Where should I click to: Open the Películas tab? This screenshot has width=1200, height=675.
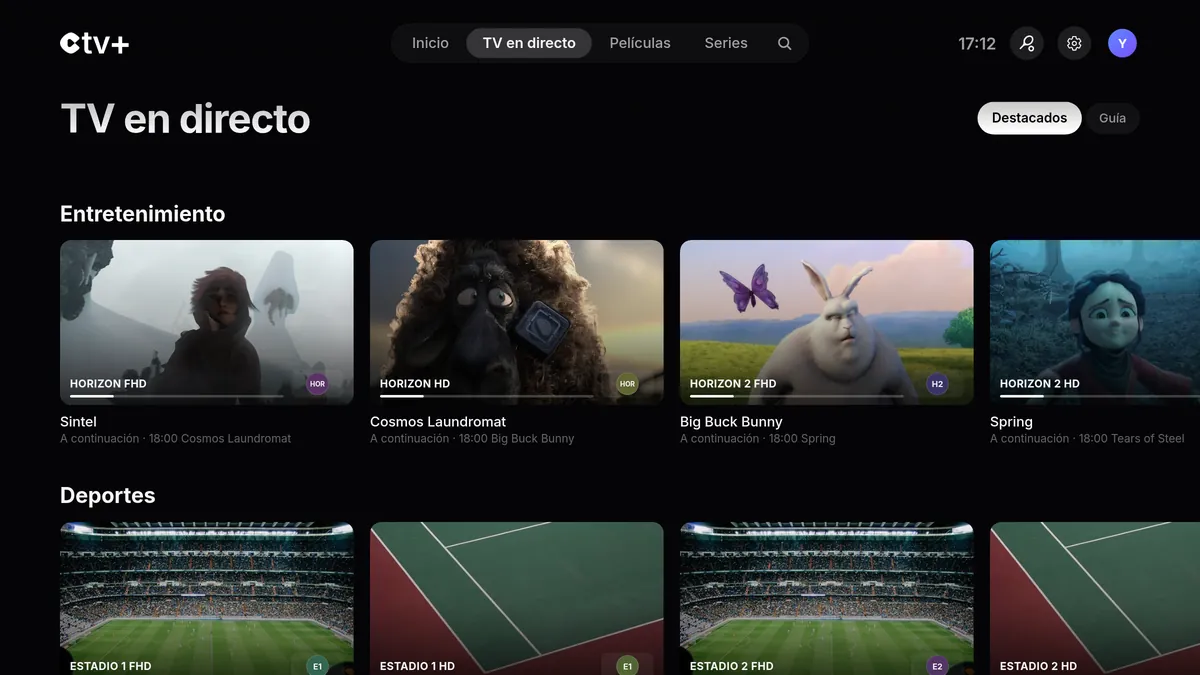pyautogui.click(x=640, y=43)
